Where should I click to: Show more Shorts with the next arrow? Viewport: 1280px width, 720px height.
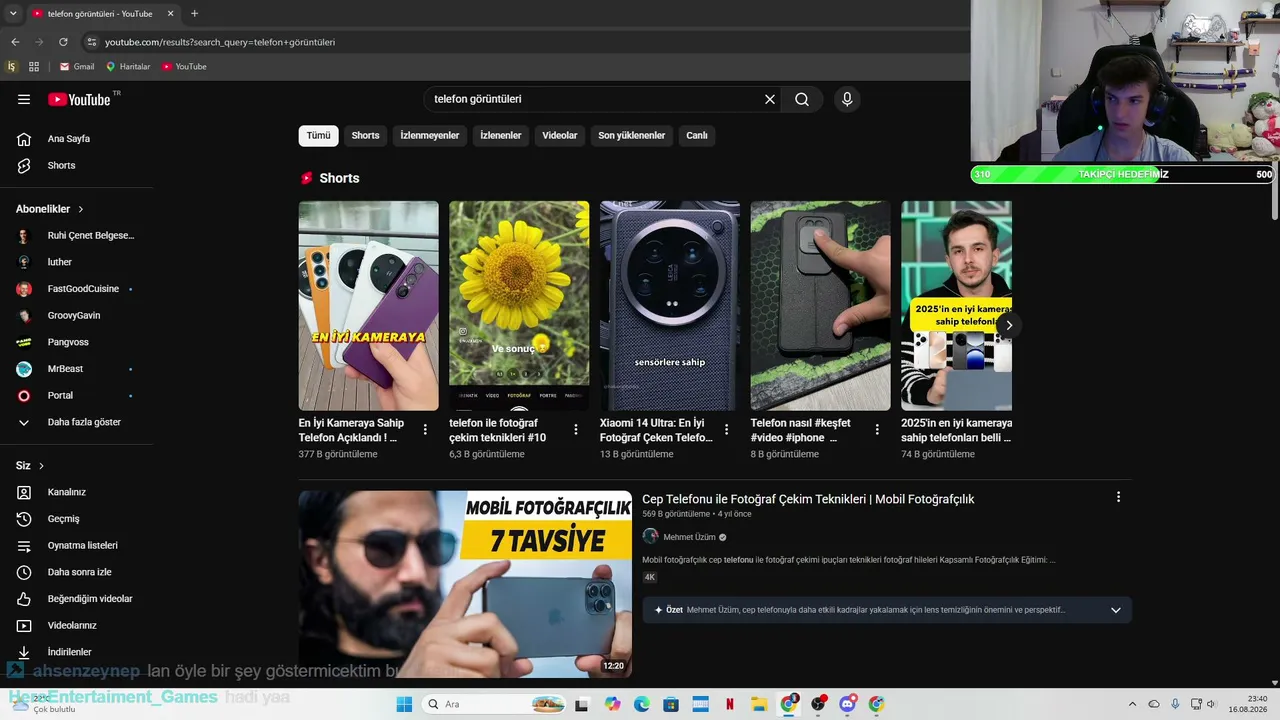point(1009,325)
